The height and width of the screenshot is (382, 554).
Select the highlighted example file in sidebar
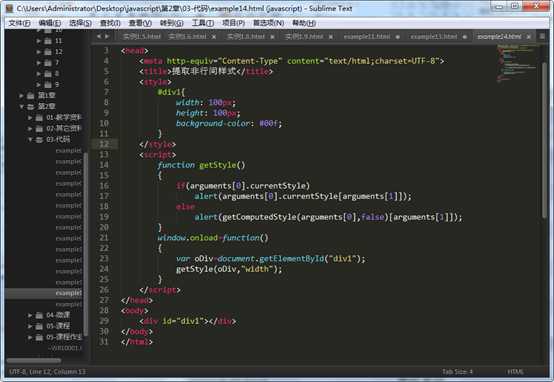[44, 293]
